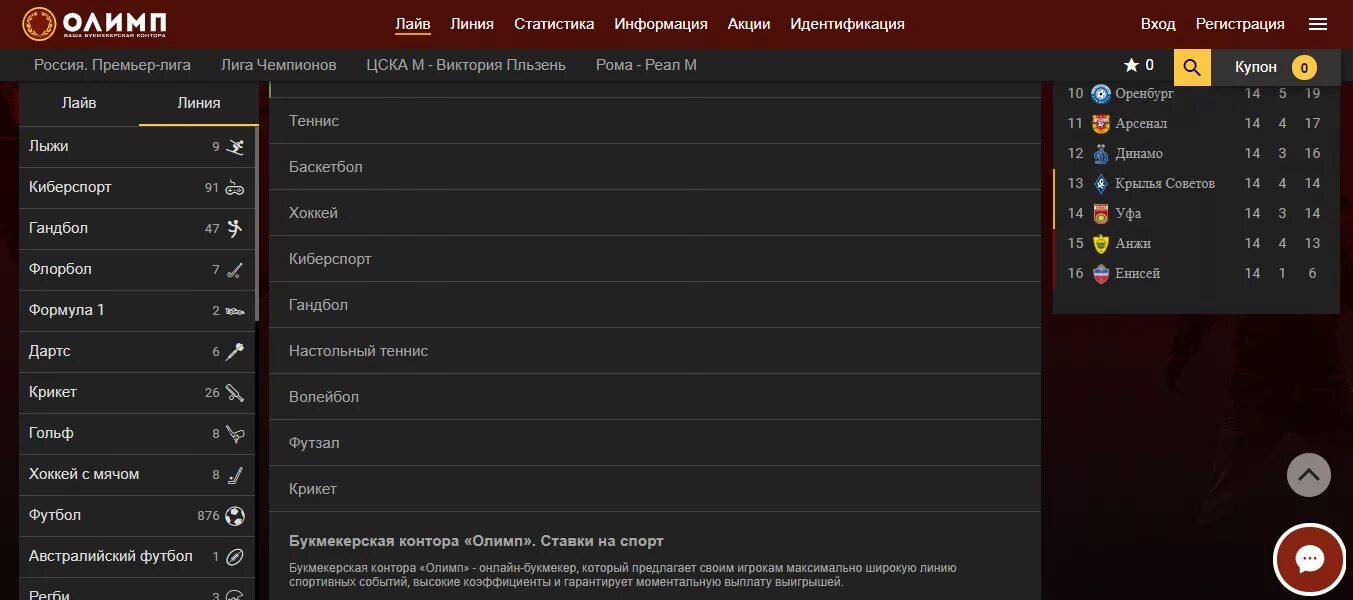Open the Акции menu item

click(x=749, y=24)
